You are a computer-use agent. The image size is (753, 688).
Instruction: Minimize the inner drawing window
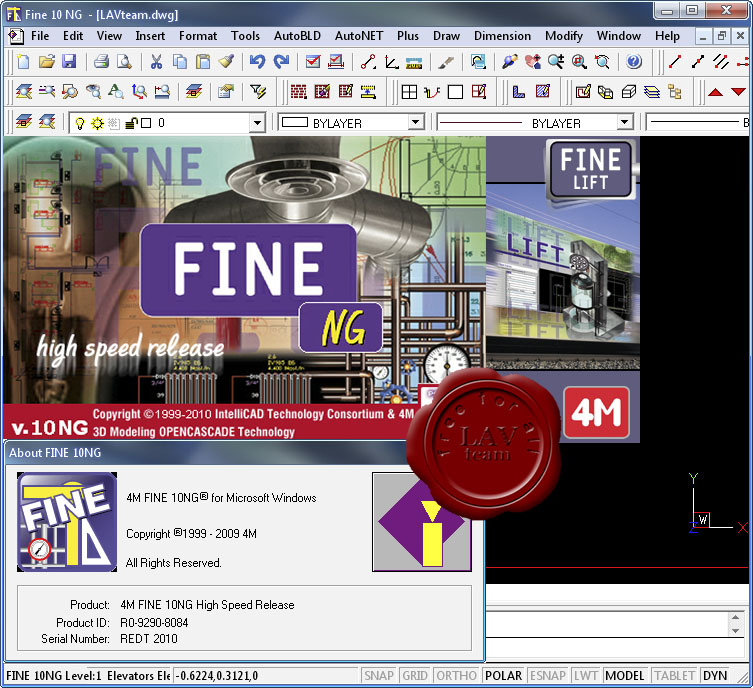click(x=703, y=36)
